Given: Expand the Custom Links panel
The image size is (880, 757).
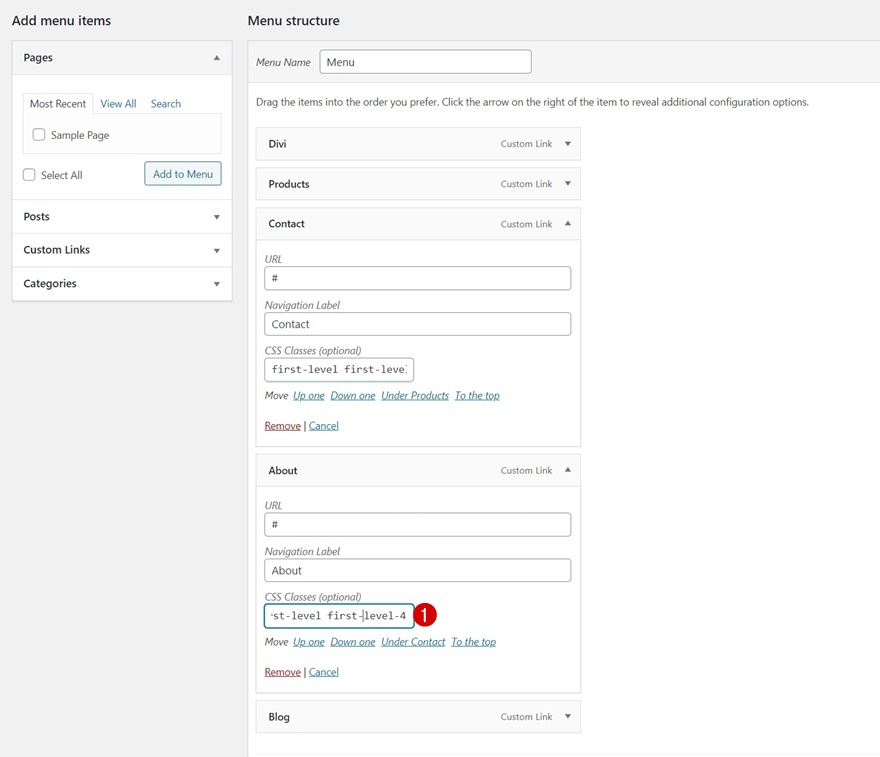Looking at the screenshot, I should point(216,251).
